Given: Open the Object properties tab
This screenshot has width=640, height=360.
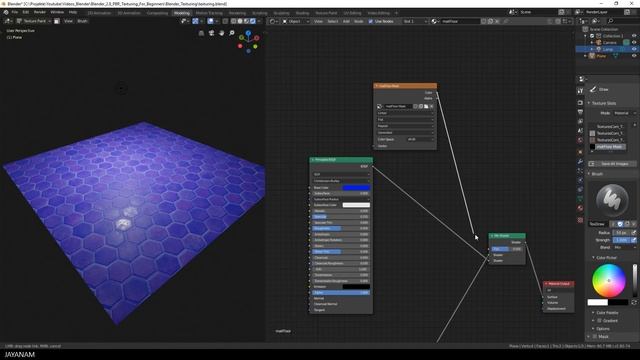Looking at the screenshot, I should 580,152.
